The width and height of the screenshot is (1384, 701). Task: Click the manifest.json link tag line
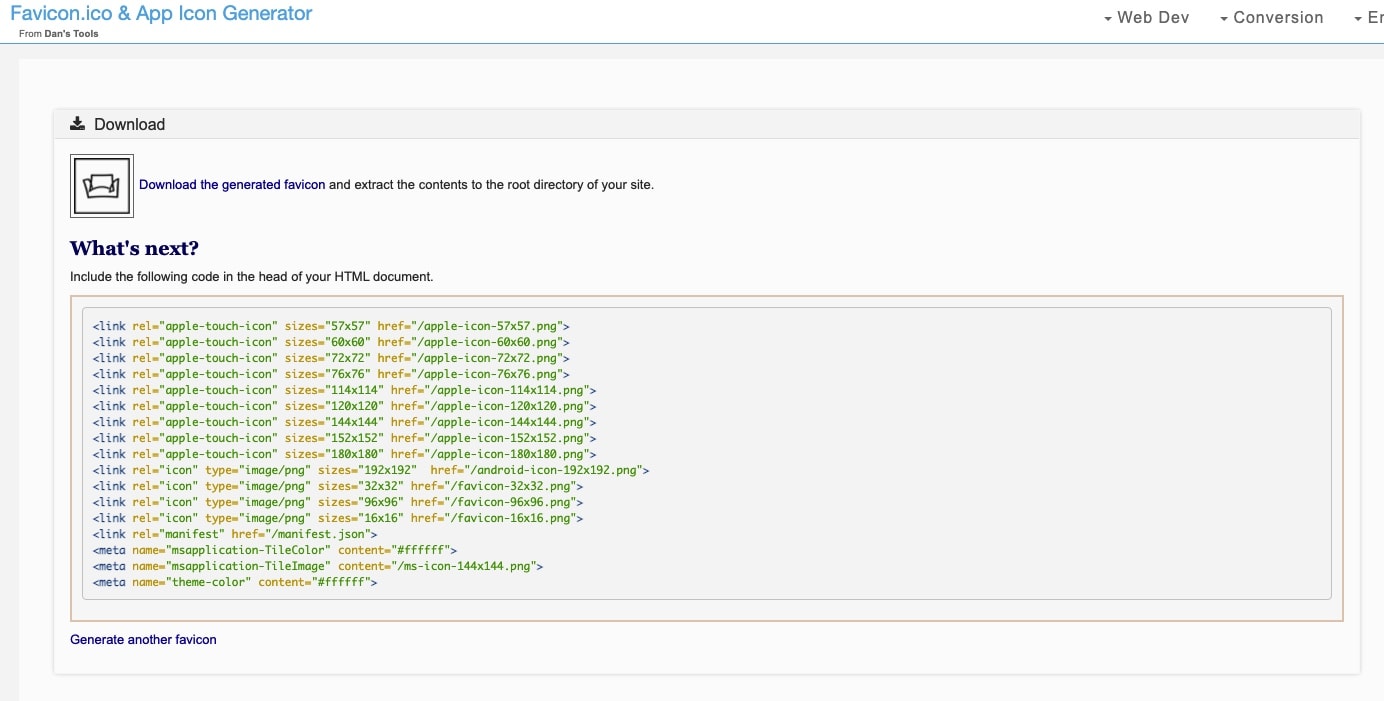click(235, 534)
